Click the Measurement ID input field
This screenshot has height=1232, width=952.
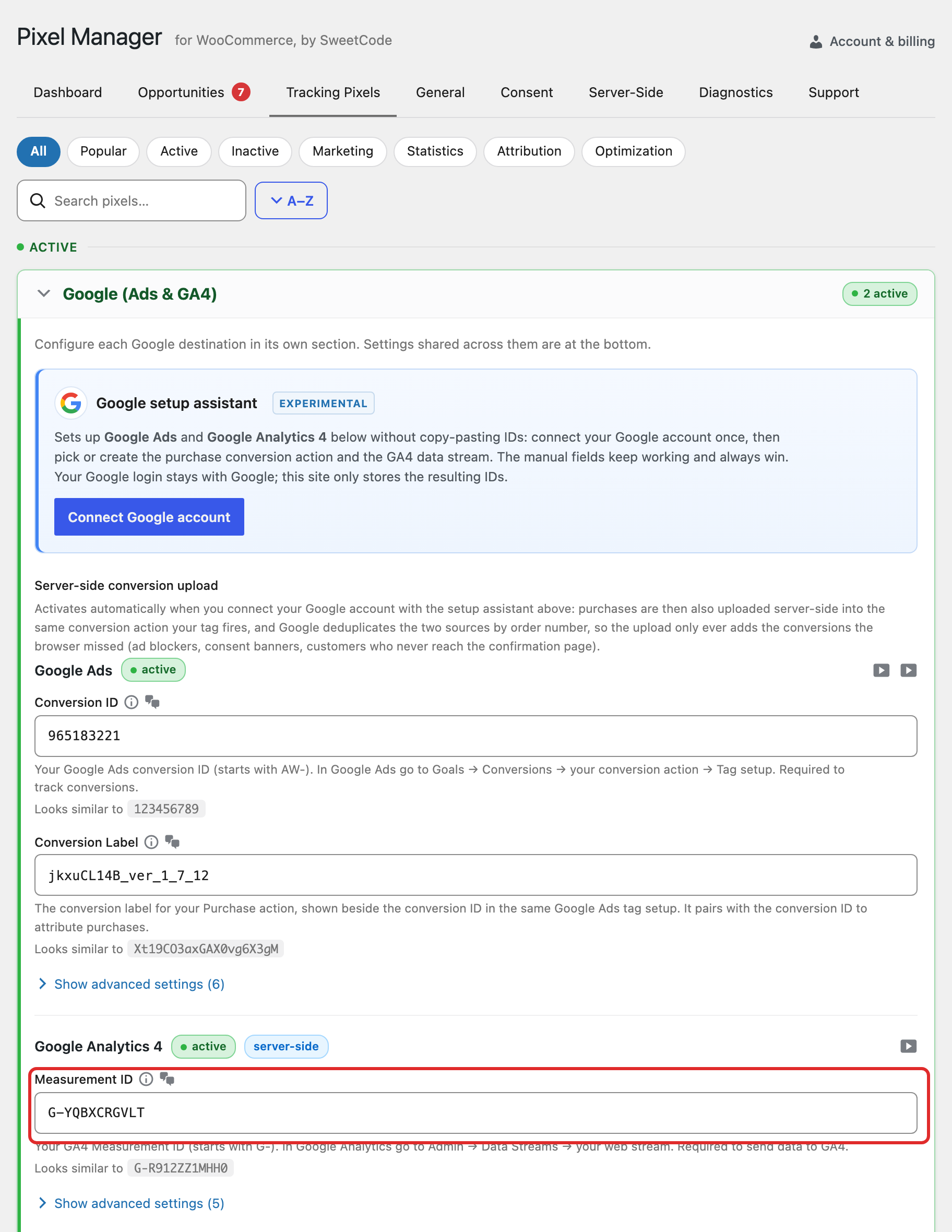[475, 1113]
